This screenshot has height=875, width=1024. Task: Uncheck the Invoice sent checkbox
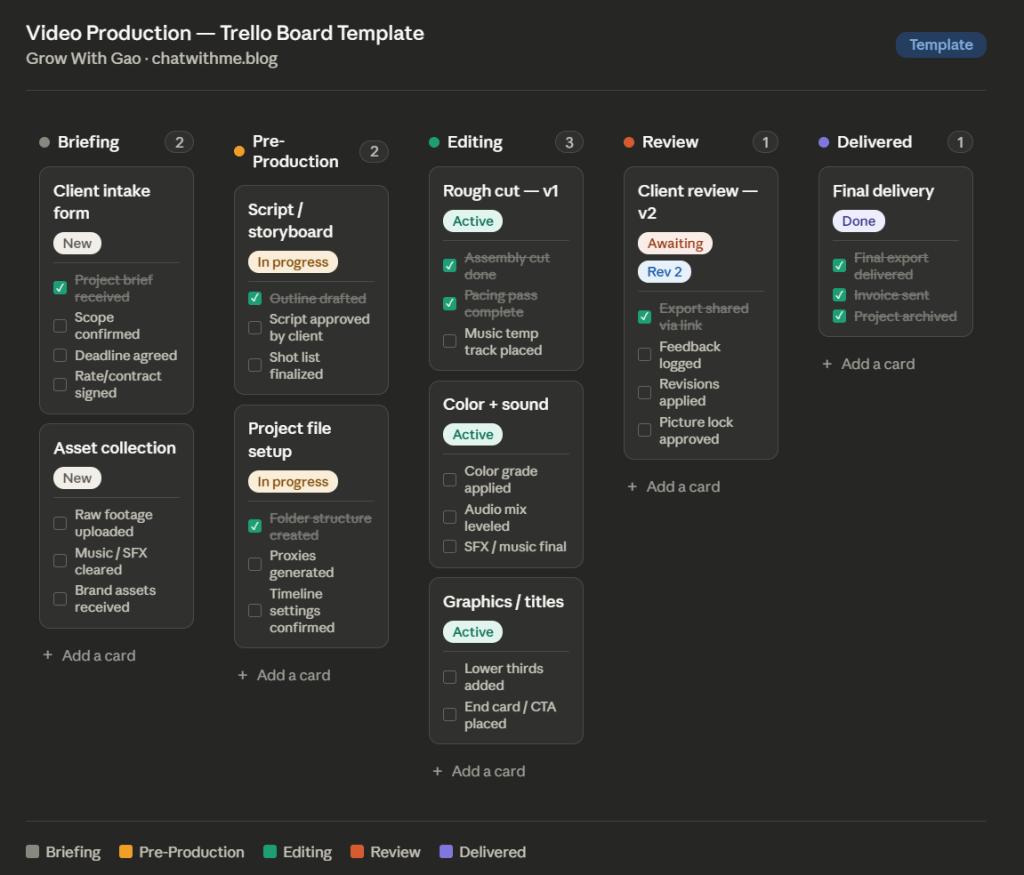pyautogui.click(x=840, y=295)
